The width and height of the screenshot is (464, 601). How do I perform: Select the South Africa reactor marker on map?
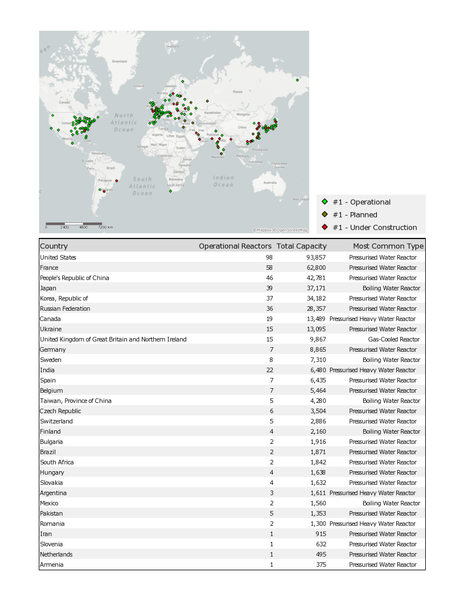pos(171,191)
